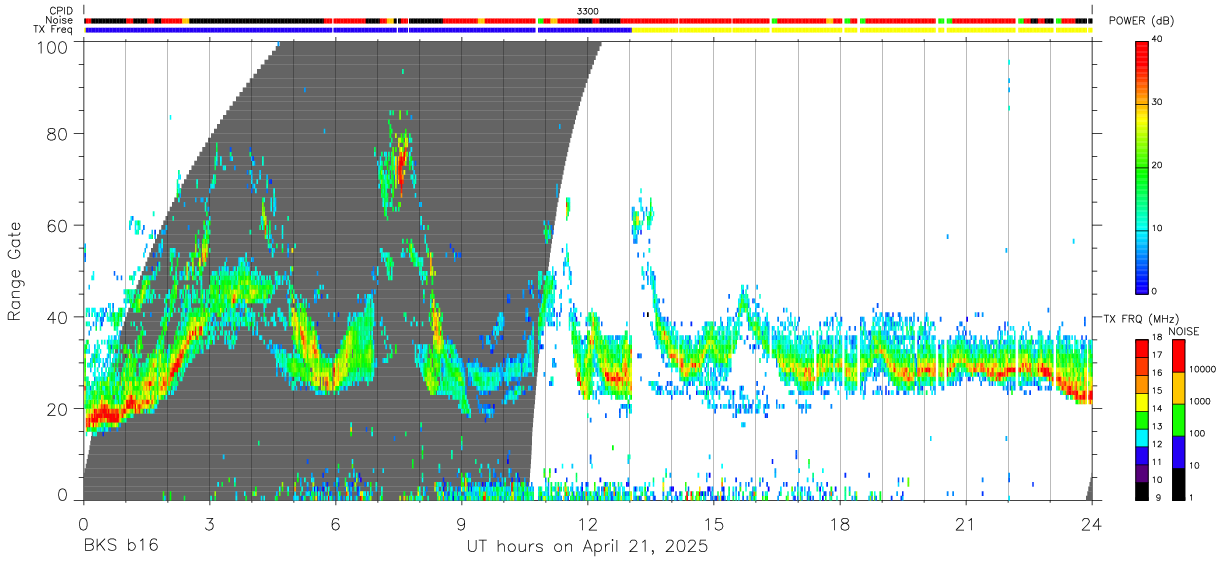Click the BKS b16 radar beam label
1228x567 pixels.
click(120, 547)
